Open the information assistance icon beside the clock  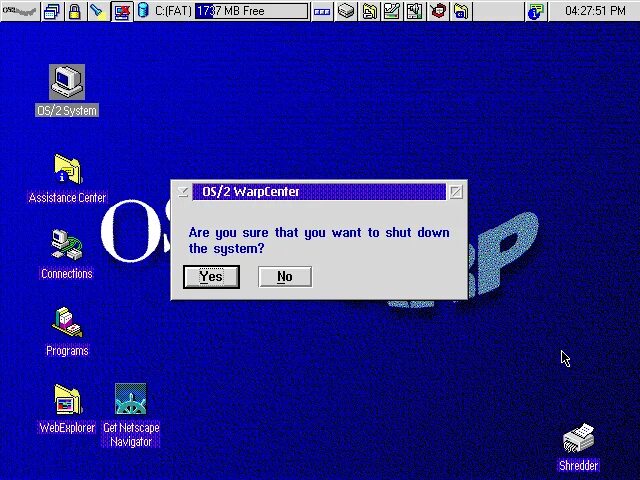tap(536, 11)
